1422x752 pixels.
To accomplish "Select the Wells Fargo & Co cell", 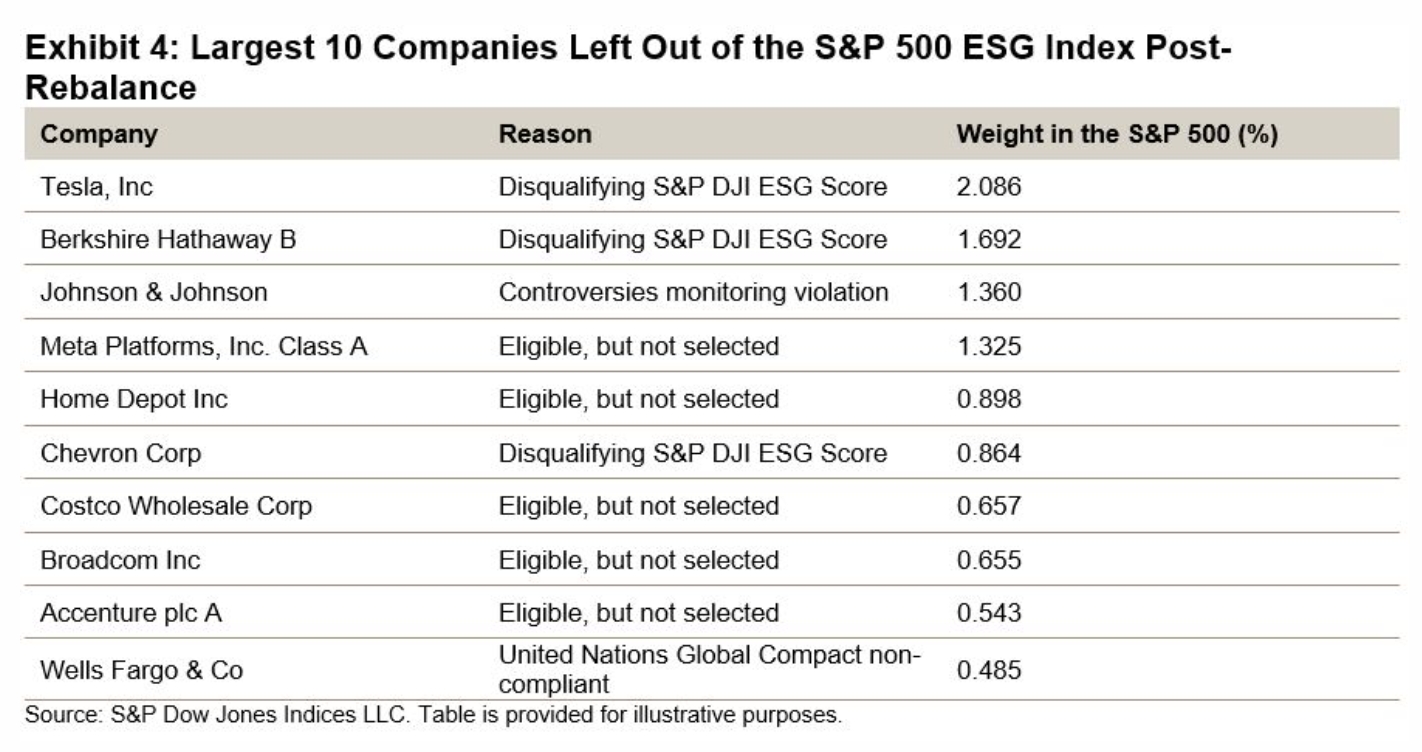I will tap(141, 670).
